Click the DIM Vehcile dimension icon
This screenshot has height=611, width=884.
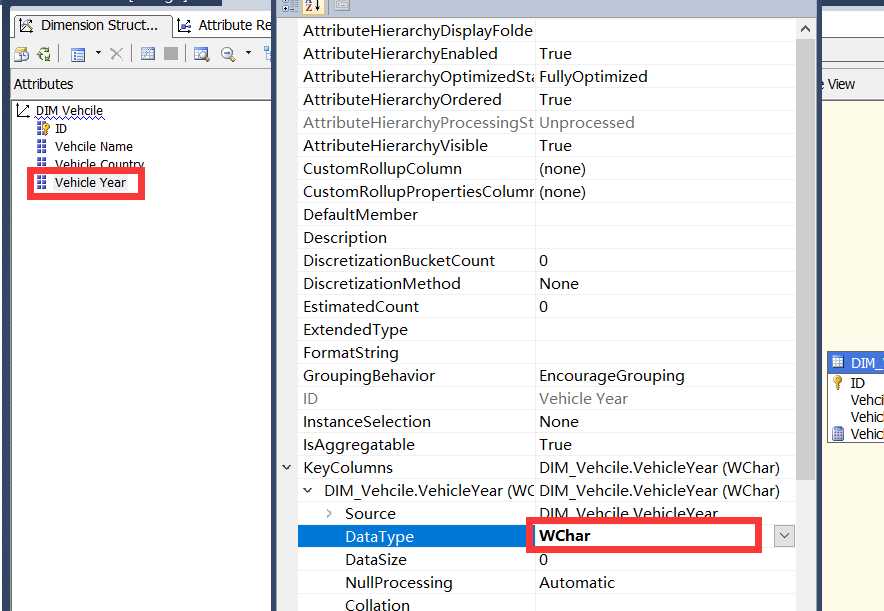click(23, 110)
